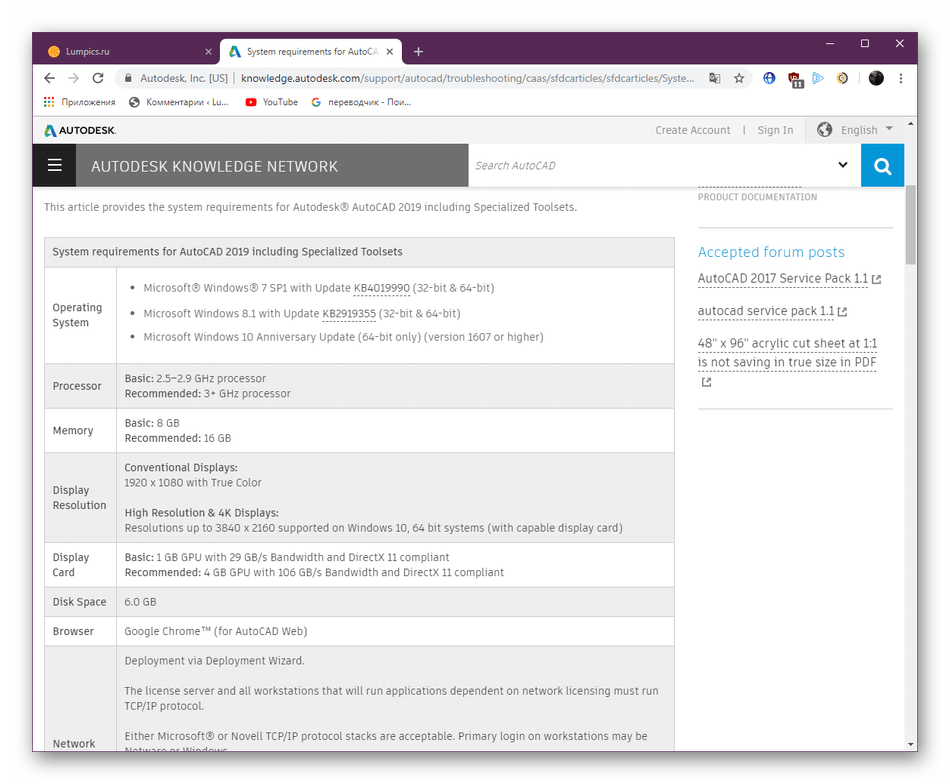
Task: Click the '6.0 GB' disk space value
Action: click(140, 602)
